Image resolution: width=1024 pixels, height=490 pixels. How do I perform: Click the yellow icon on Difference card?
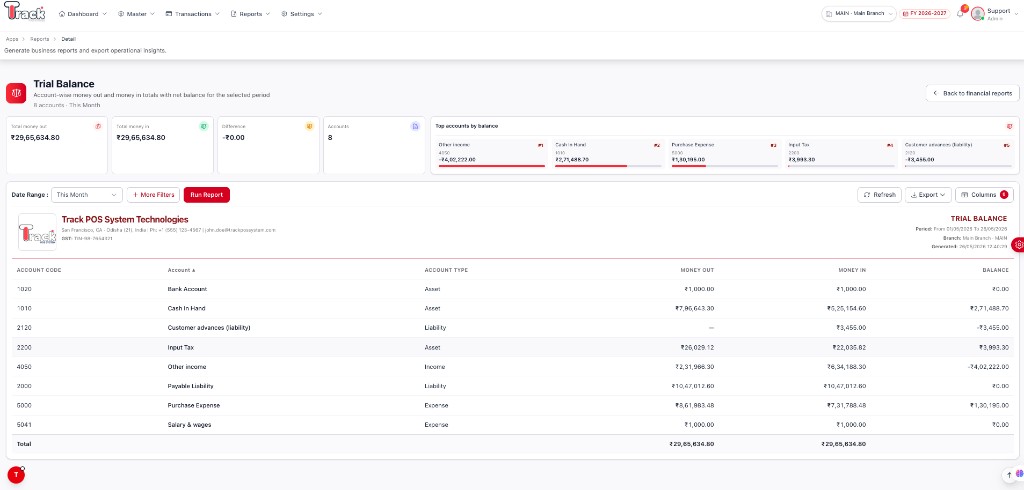coord(310,126)
